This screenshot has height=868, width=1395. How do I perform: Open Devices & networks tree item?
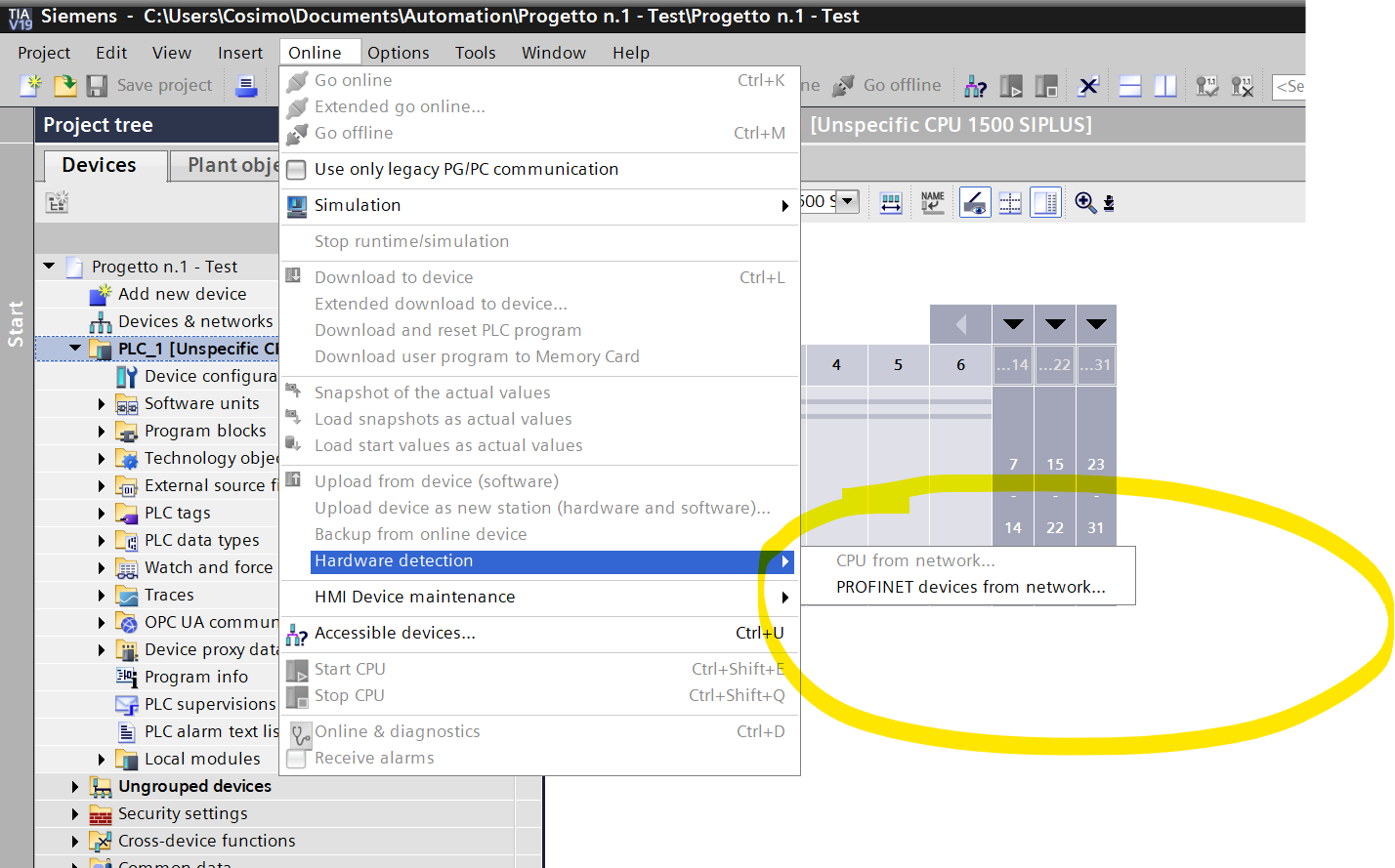point(195,321)
